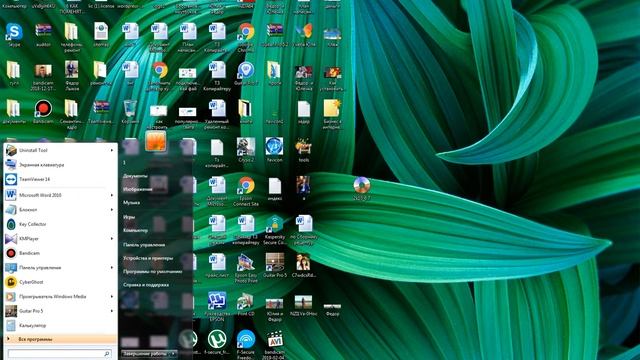Select the Epson Easy Photo Print icon
This screenshot has height=360, width=640.
[246, 268]
